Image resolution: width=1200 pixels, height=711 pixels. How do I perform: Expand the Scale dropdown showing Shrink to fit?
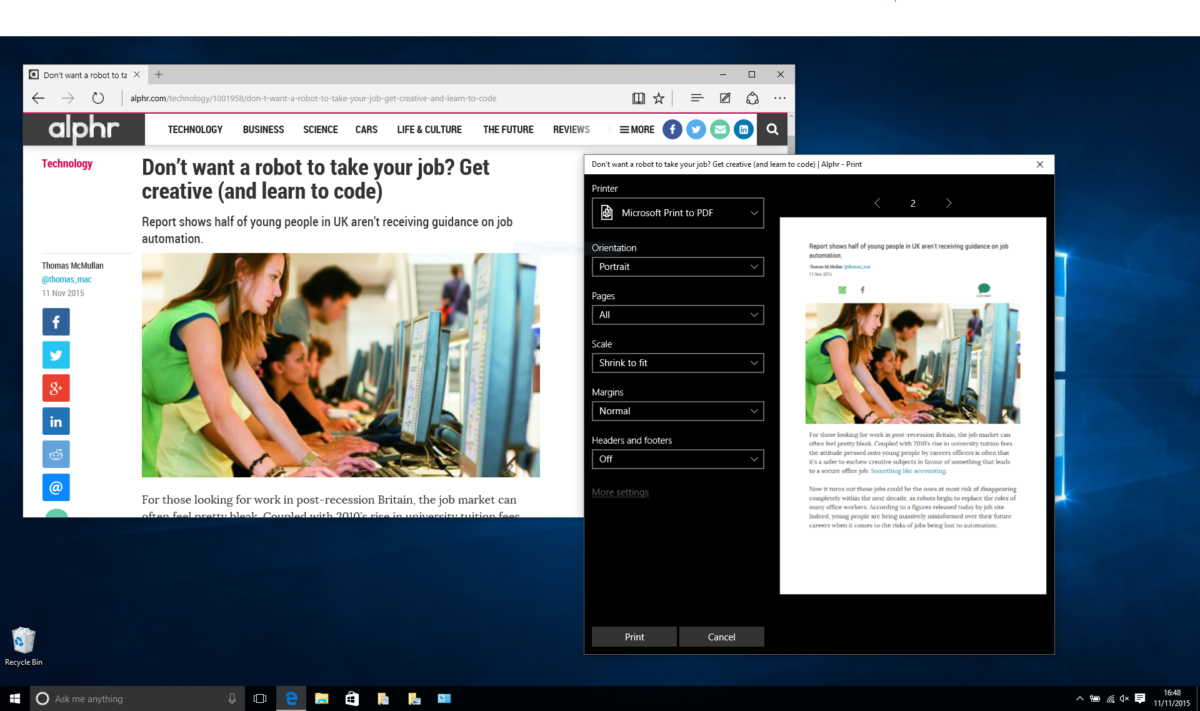[678, 362]
